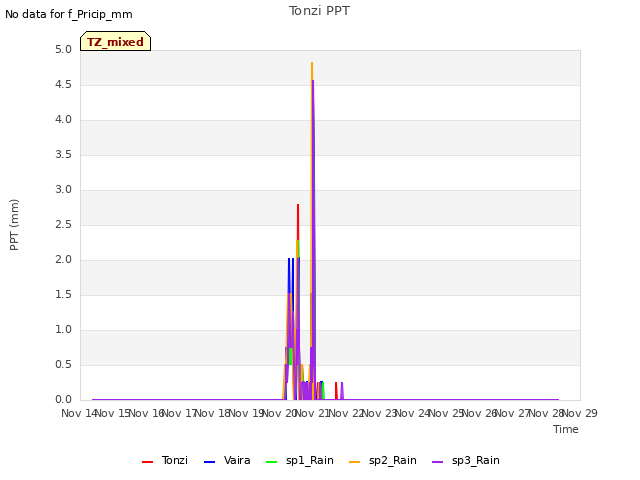This screenshot has width=640, height=480.
Task: Click the isolated purple spike near Nov 22
Action: click(342, 391)
